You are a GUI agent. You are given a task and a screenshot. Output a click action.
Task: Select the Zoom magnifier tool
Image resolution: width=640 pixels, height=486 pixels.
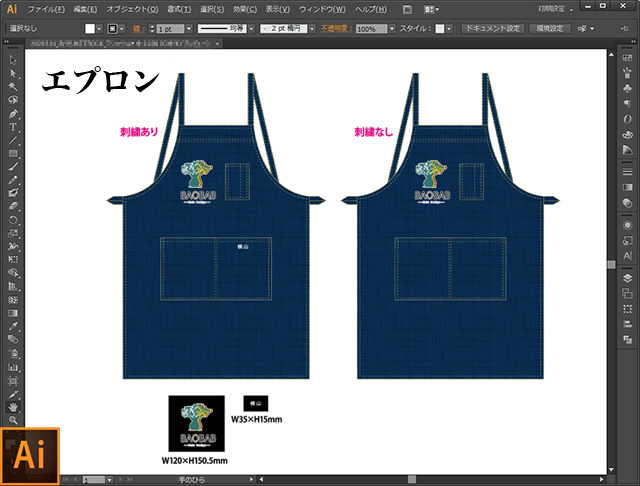pyautogui.click(x=13, y=420)
